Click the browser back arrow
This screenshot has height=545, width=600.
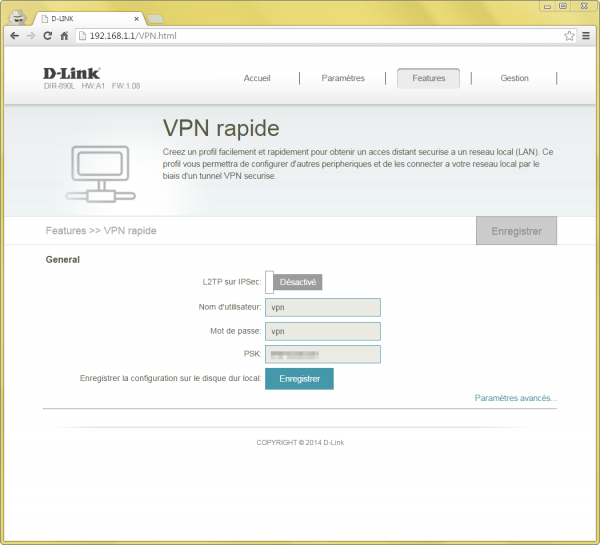pyautogui.click(x=14, y=35)
